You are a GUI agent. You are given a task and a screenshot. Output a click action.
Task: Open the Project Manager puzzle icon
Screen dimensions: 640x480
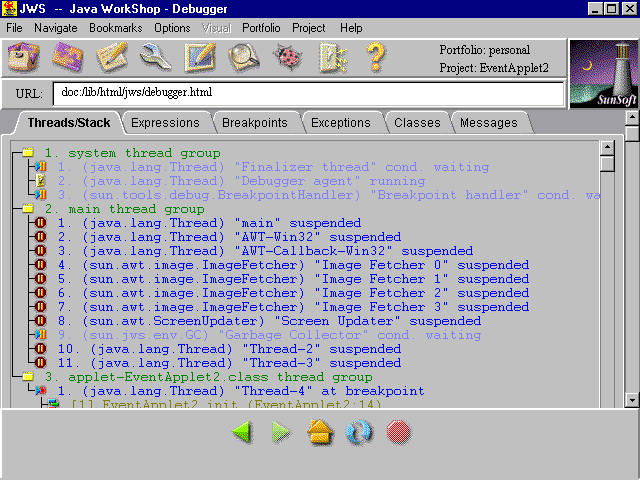68,58
